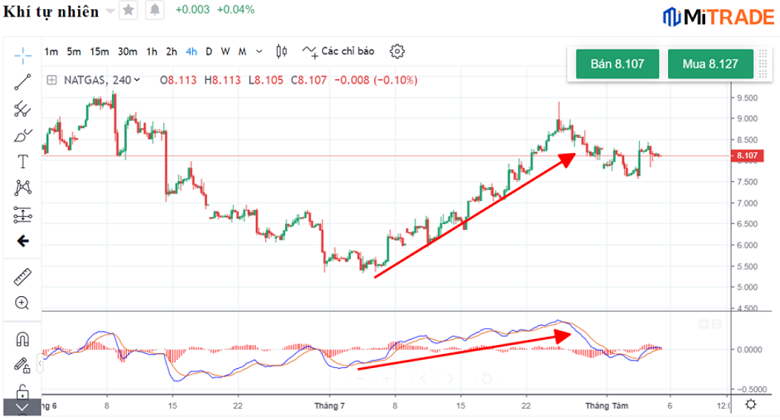Click the Mua 8.127 buy button
This screenshot has height=420, width=780.
pos(710,64)
